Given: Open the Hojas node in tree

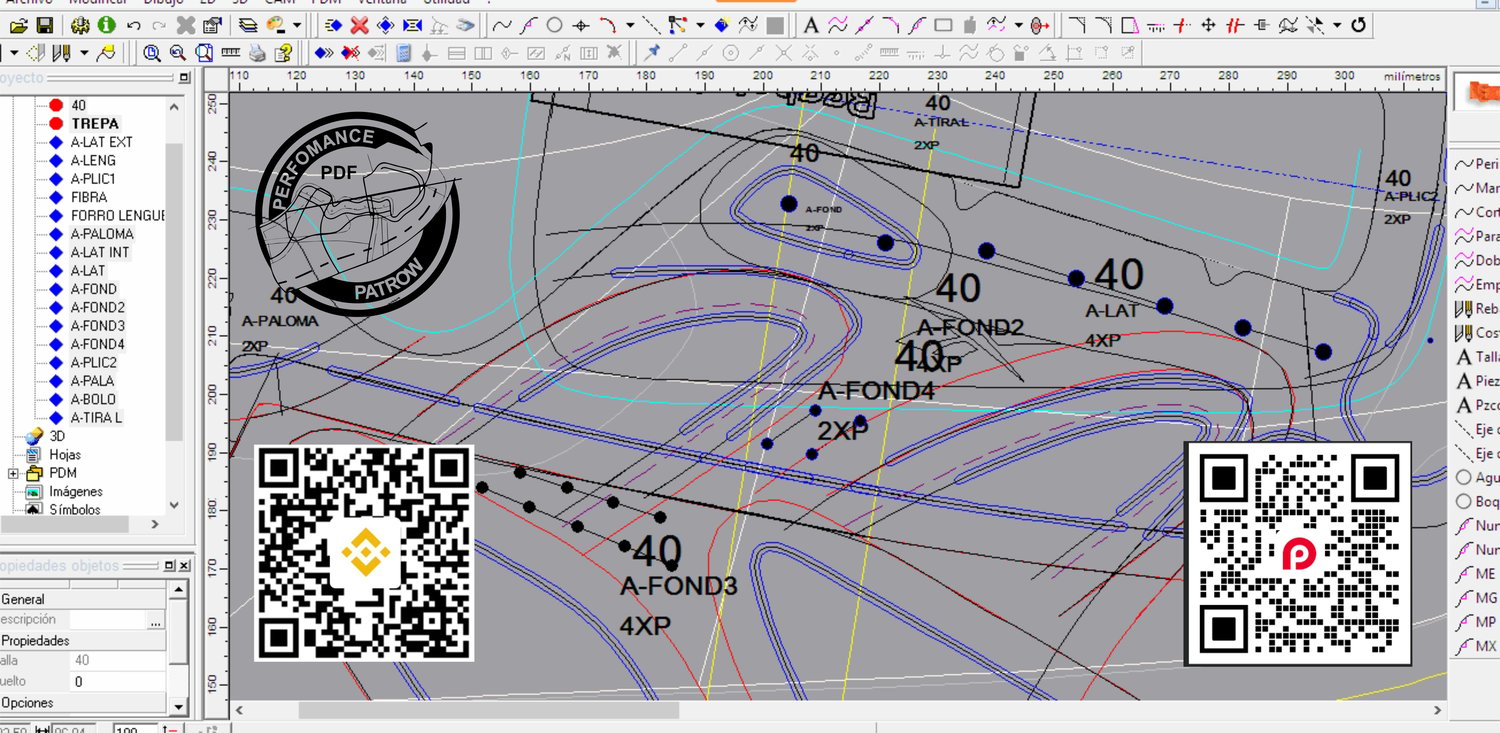Looking at the screenshot, I should [65, 454].
